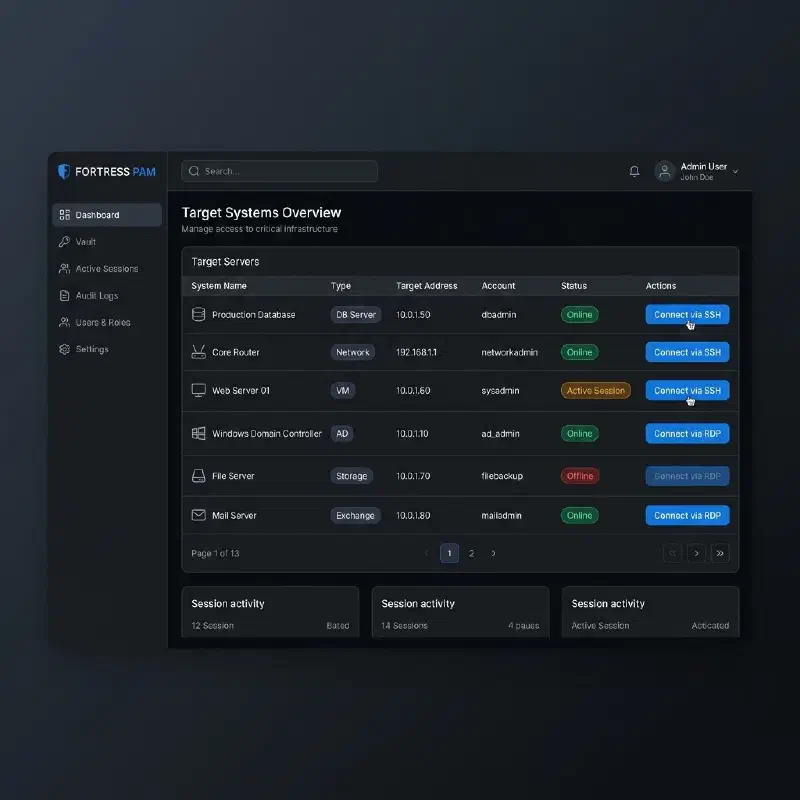The height and width of the screenshot is (800, 800).
Task: Click the Mail Server envelope icon
Action: point(198,515)
